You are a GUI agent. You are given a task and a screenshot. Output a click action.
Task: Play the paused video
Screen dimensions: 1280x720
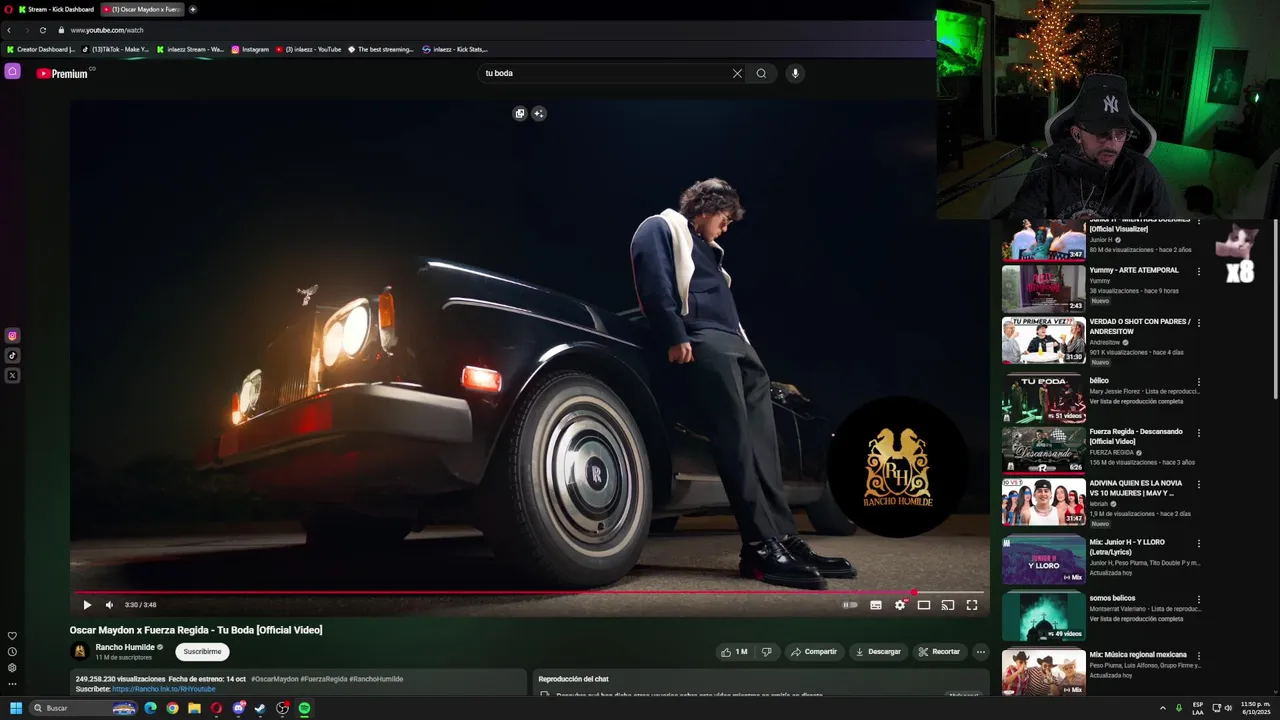87,605
